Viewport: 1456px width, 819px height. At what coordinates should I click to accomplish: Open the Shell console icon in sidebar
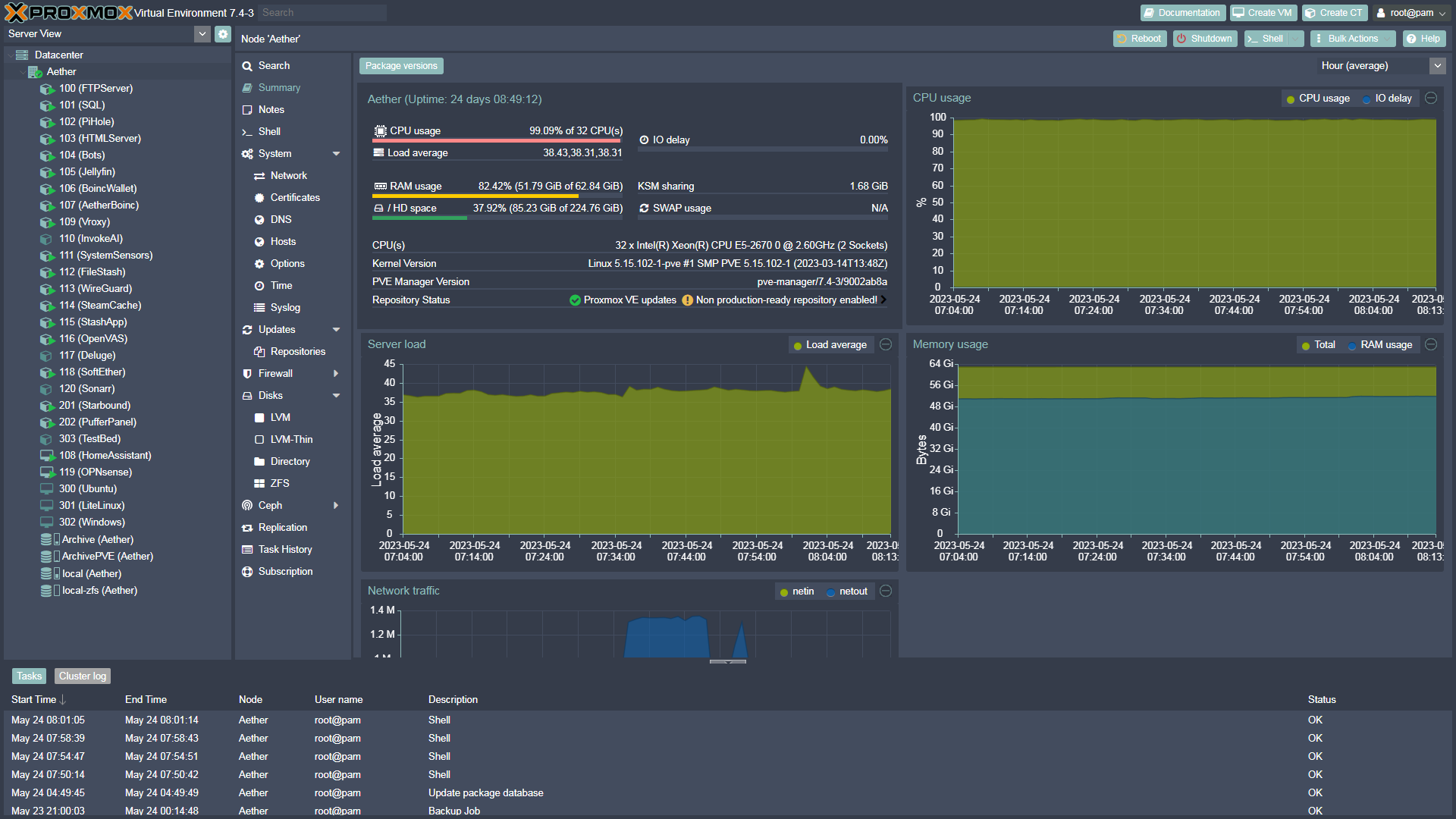point(247,132)
